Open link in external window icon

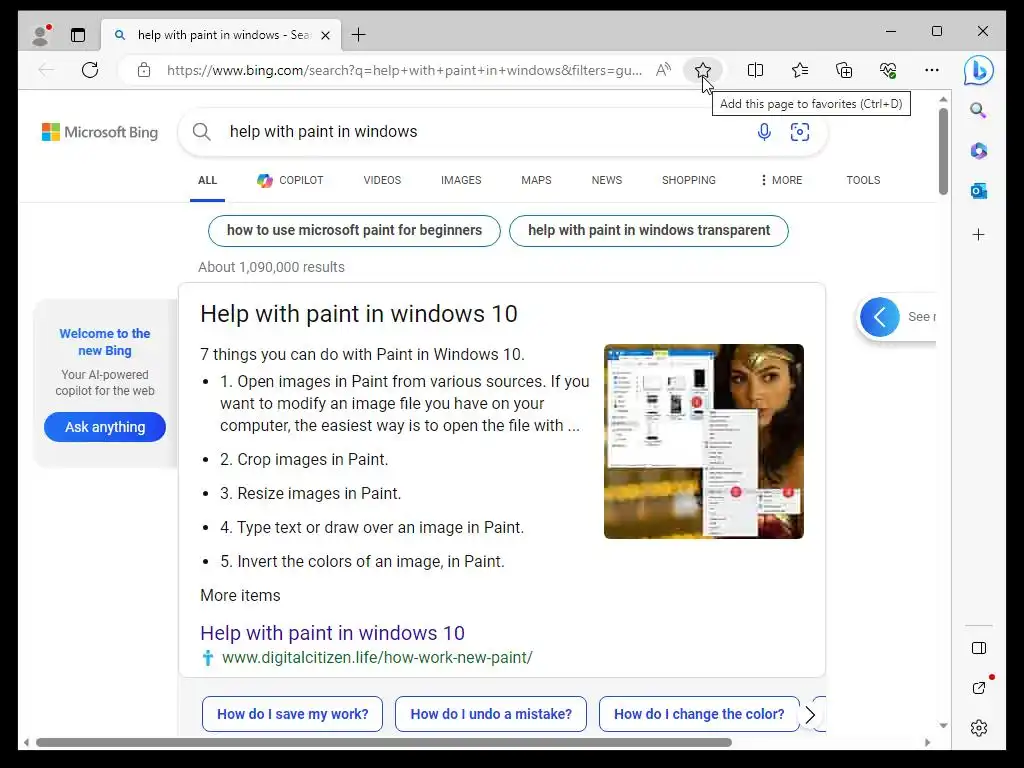(x=978, y=688)
